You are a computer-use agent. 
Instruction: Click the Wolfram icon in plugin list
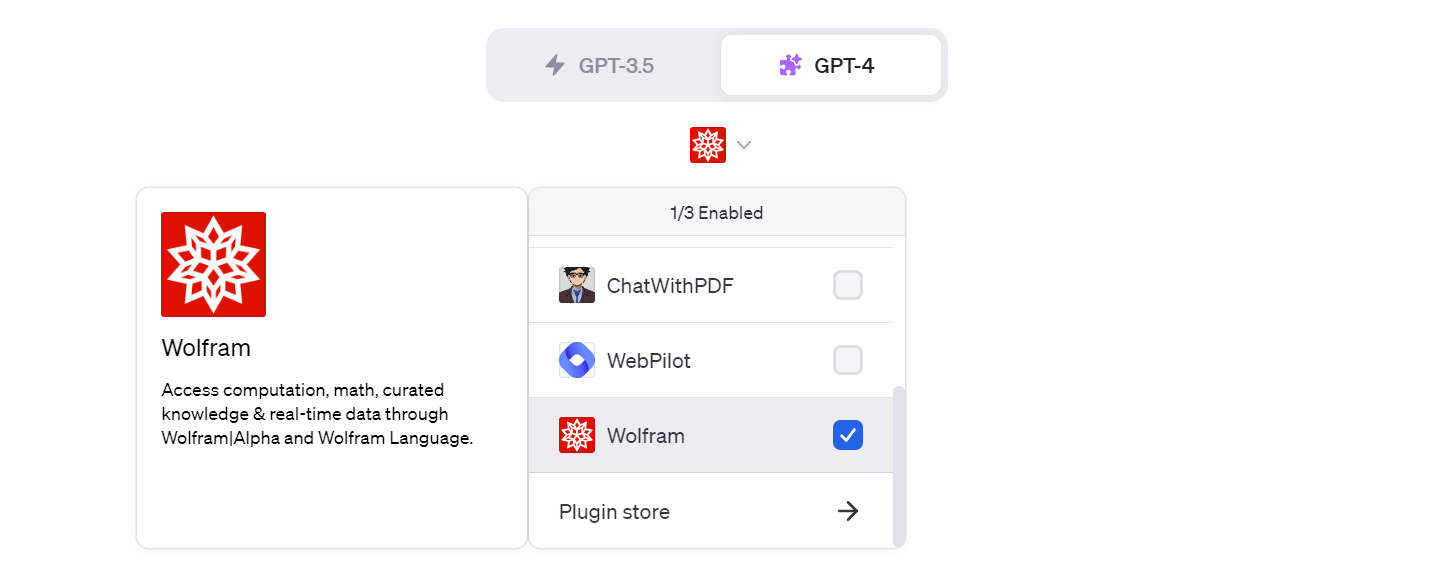coord(577,435)
